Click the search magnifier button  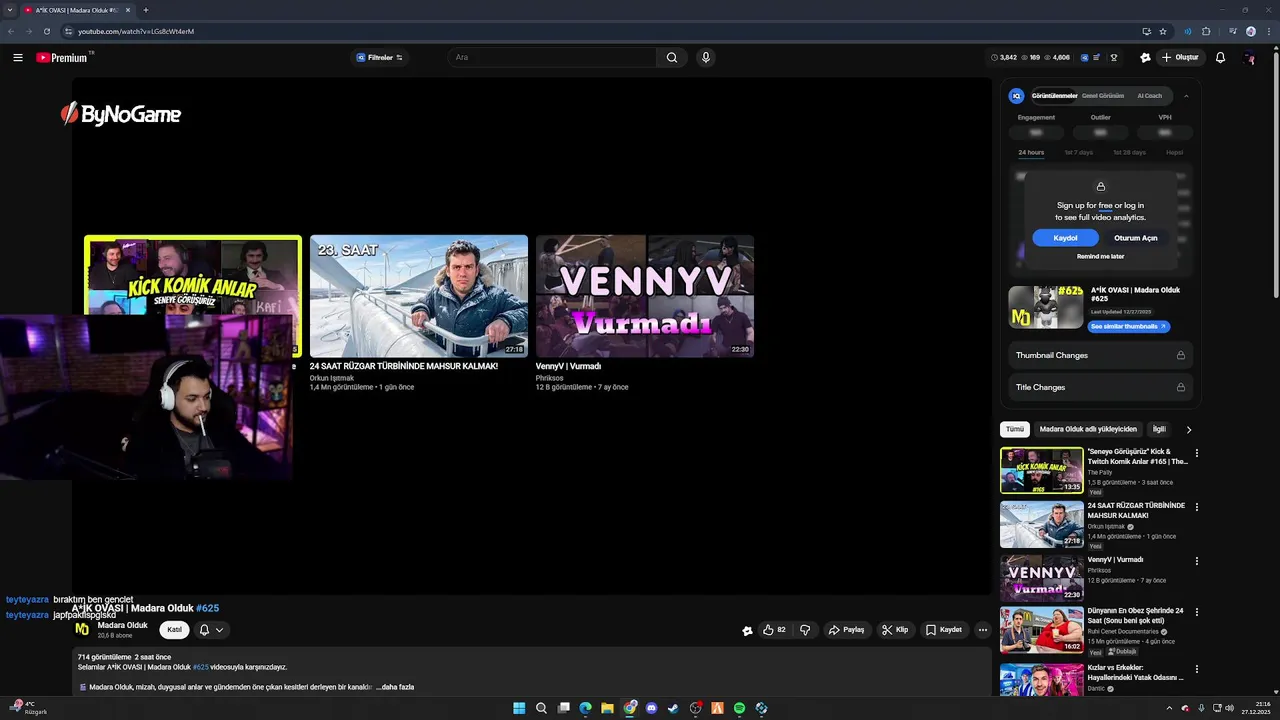coord(672,58)
